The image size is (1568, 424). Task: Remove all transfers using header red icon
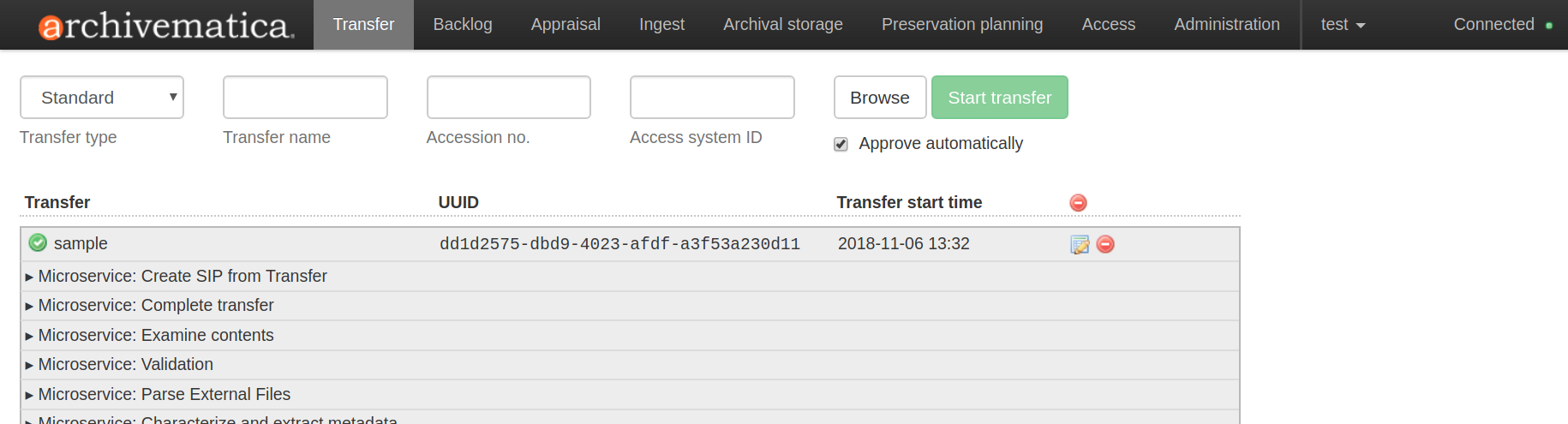(1078, 203)
